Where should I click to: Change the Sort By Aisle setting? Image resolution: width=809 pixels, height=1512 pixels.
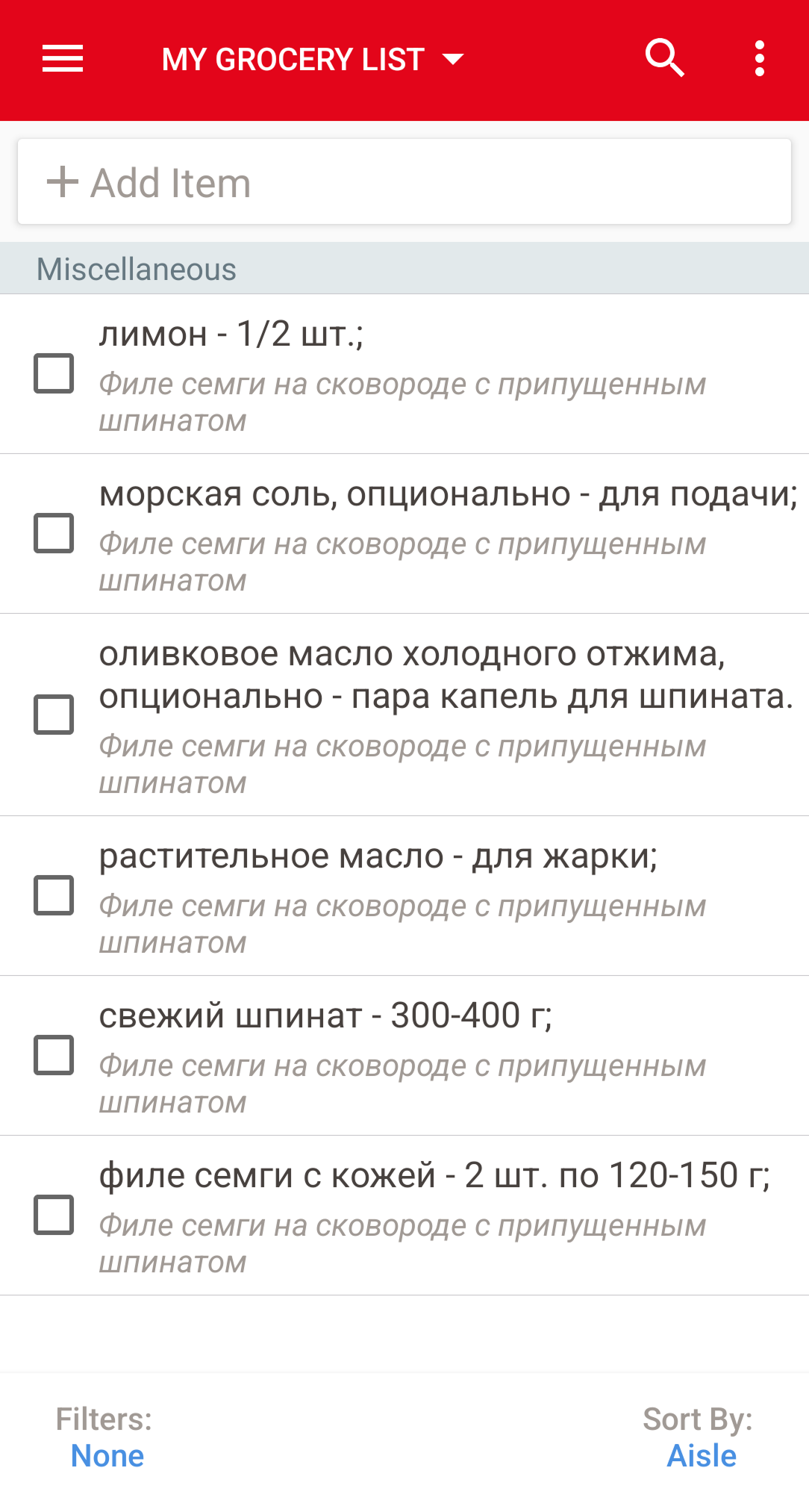click(x=701, y=1455)
